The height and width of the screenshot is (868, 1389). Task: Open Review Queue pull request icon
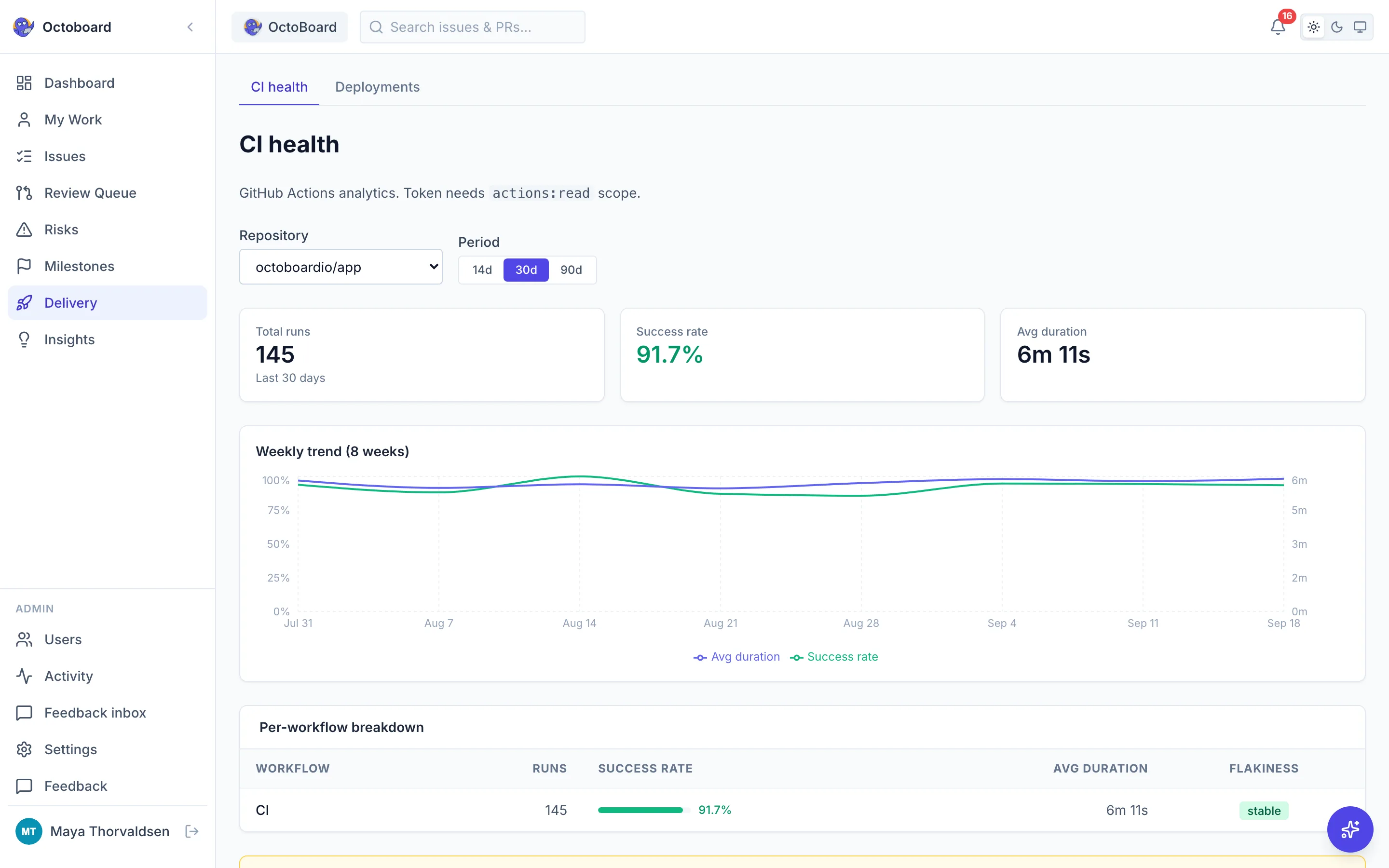(24, 193)
